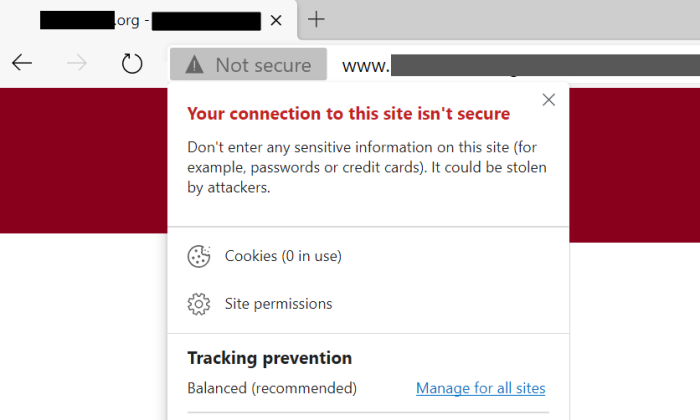Image resolution: width=700 pixels, height=420 pixels.
Task: Click the 'Tracking prevention' heading
Action: (270, 358)
